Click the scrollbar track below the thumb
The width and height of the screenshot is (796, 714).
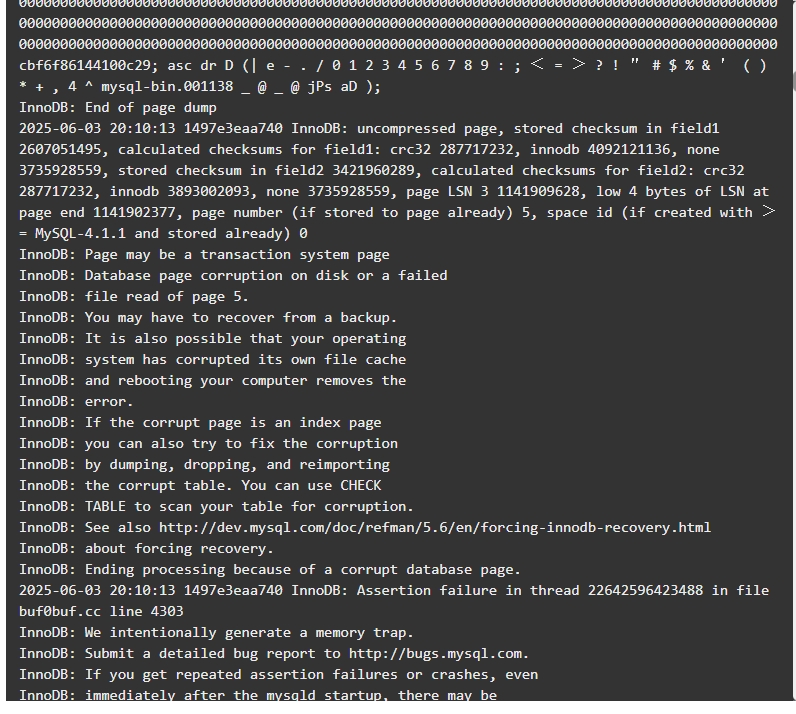pyautogui.click(x=793, y=396)
